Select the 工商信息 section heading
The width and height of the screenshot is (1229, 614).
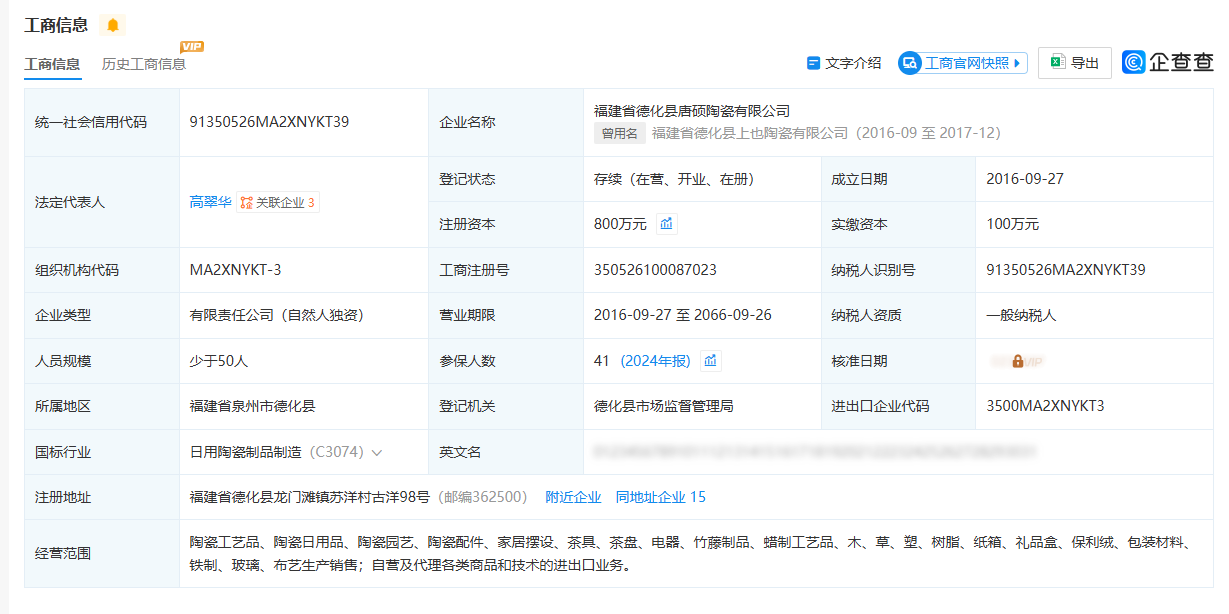[56, 25]
